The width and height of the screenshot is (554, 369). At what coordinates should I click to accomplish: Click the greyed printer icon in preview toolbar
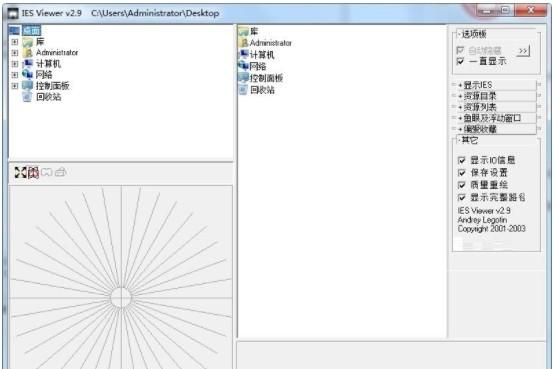(61, 172)
